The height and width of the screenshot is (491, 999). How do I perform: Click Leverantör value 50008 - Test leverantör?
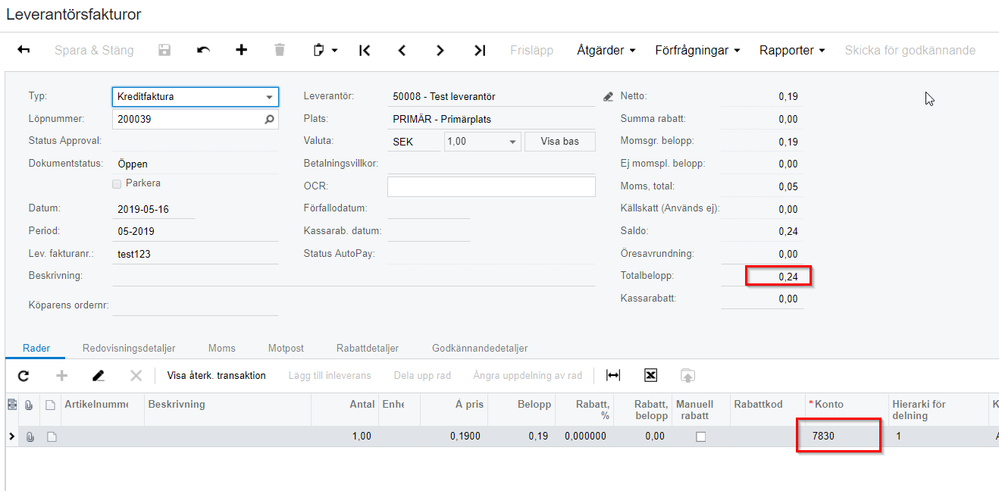tap(491, 97)
